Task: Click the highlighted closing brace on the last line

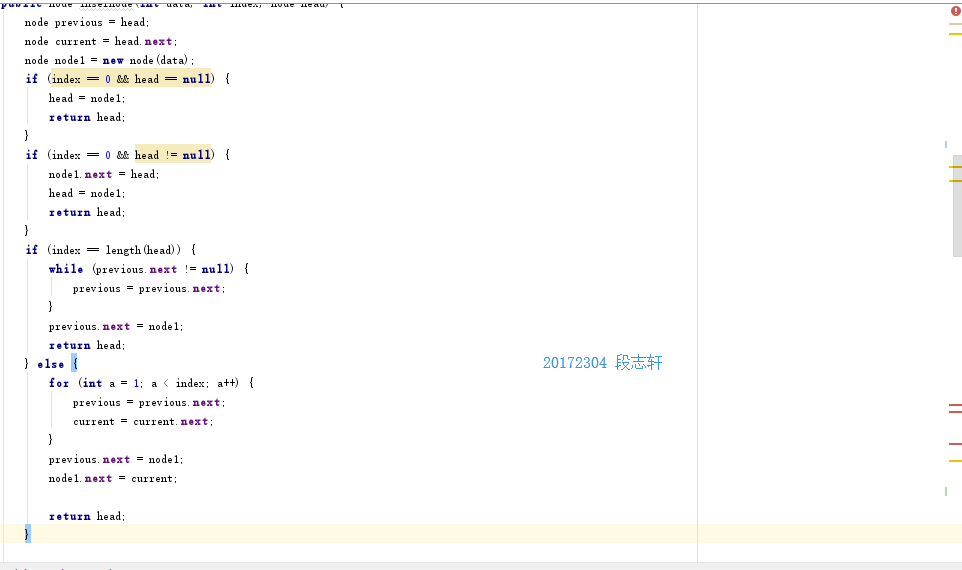Action: pos(26,534)
